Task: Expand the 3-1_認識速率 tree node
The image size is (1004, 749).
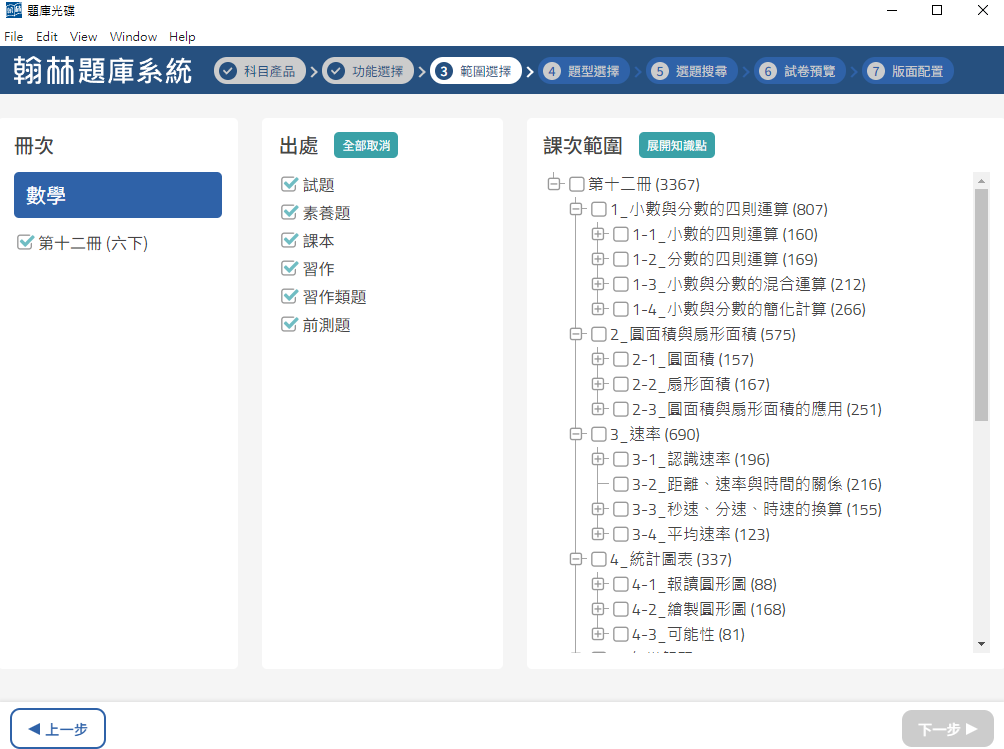Action: (598, 459)
